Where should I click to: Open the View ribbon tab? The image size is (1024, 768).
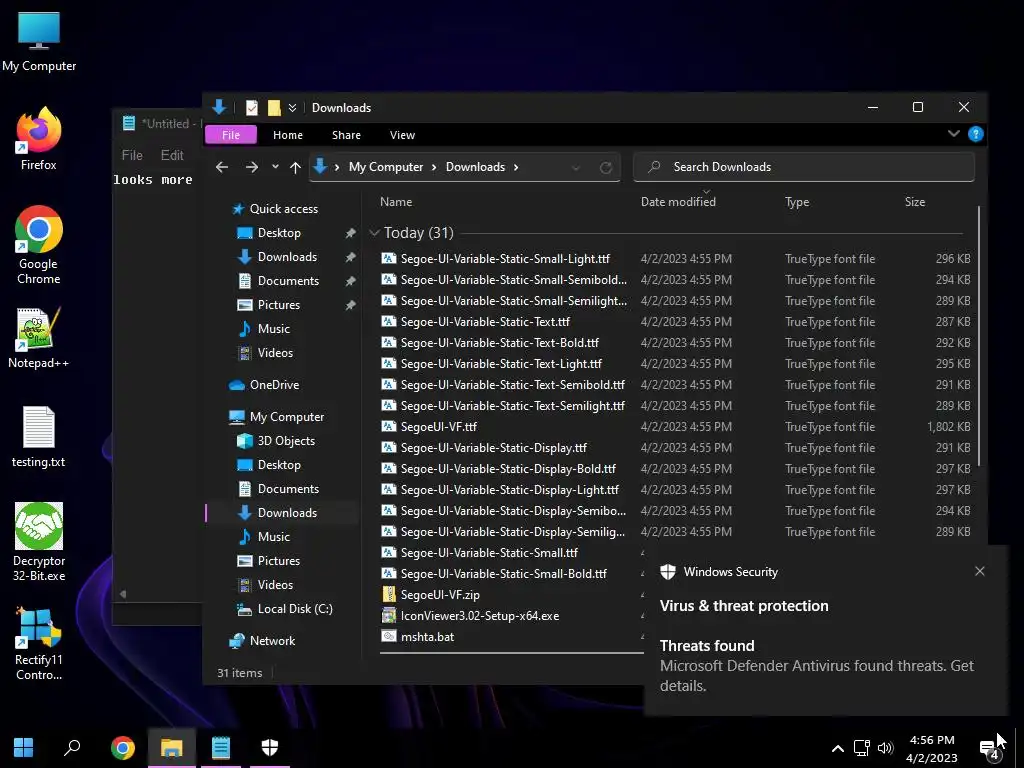click(x=402, y=135)
